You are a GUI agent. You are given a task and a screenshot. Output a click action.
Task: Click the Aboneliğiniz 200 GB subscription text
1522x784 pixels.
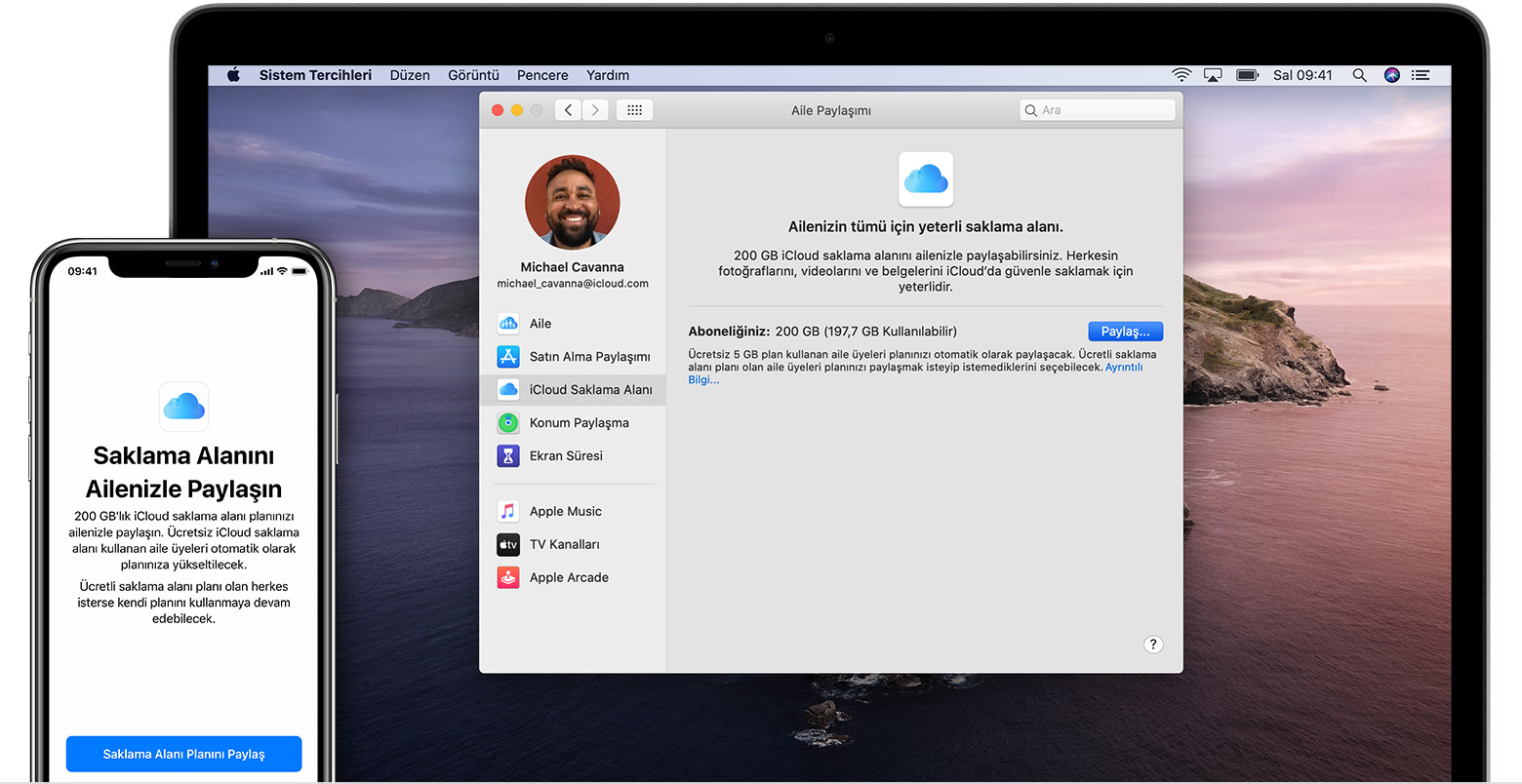click(822, 332)
